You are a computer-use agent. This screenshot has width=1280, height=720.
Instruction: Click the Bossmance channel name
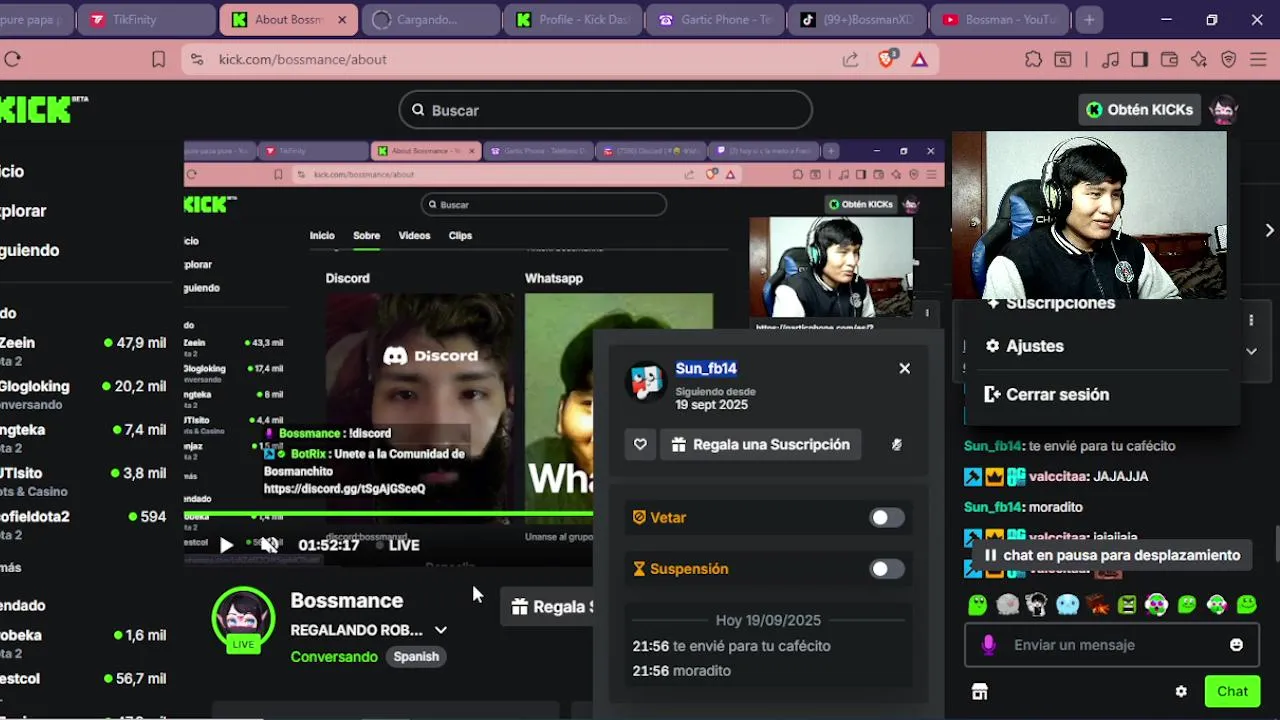[x=347, y=601]
